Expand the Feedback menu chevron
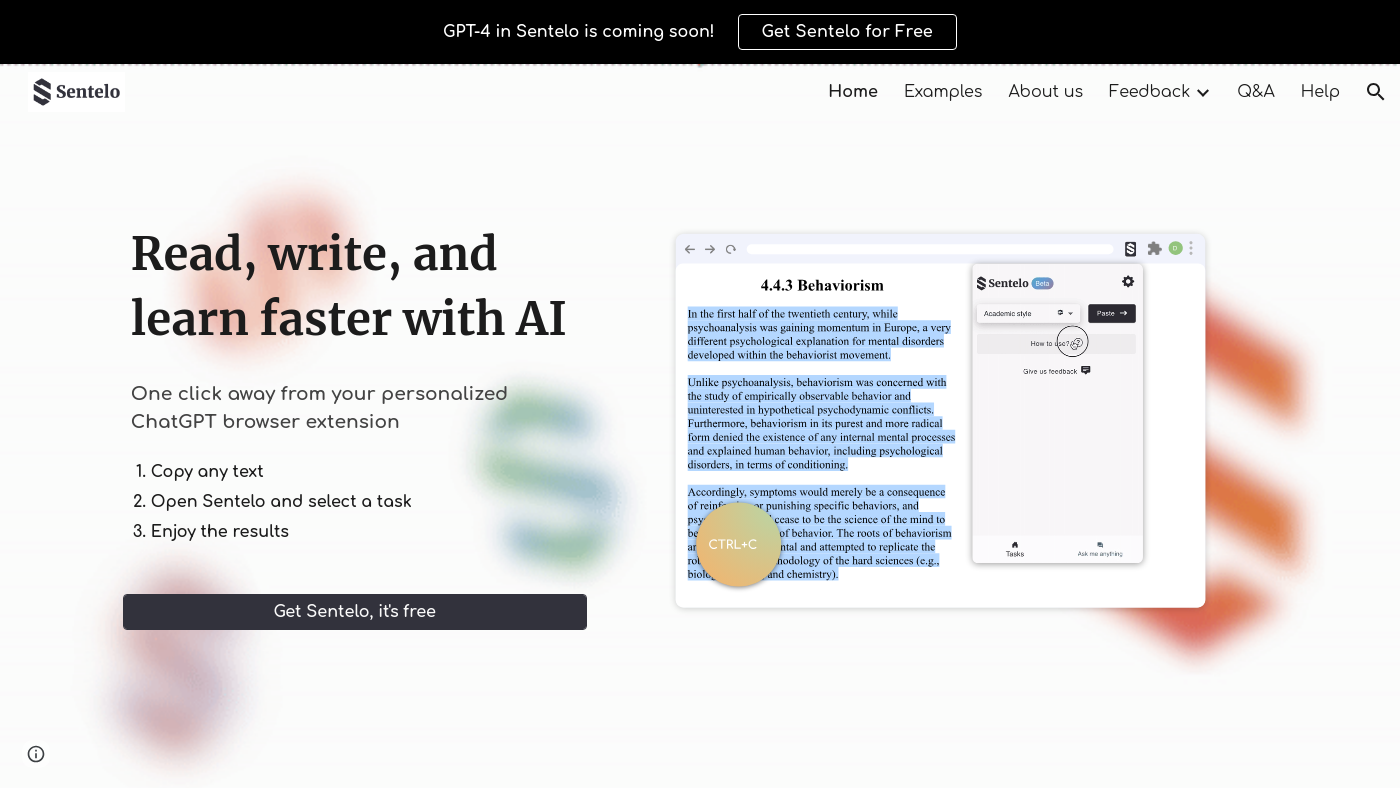This screenshot has height=788, width=1400. point(1203,93)
